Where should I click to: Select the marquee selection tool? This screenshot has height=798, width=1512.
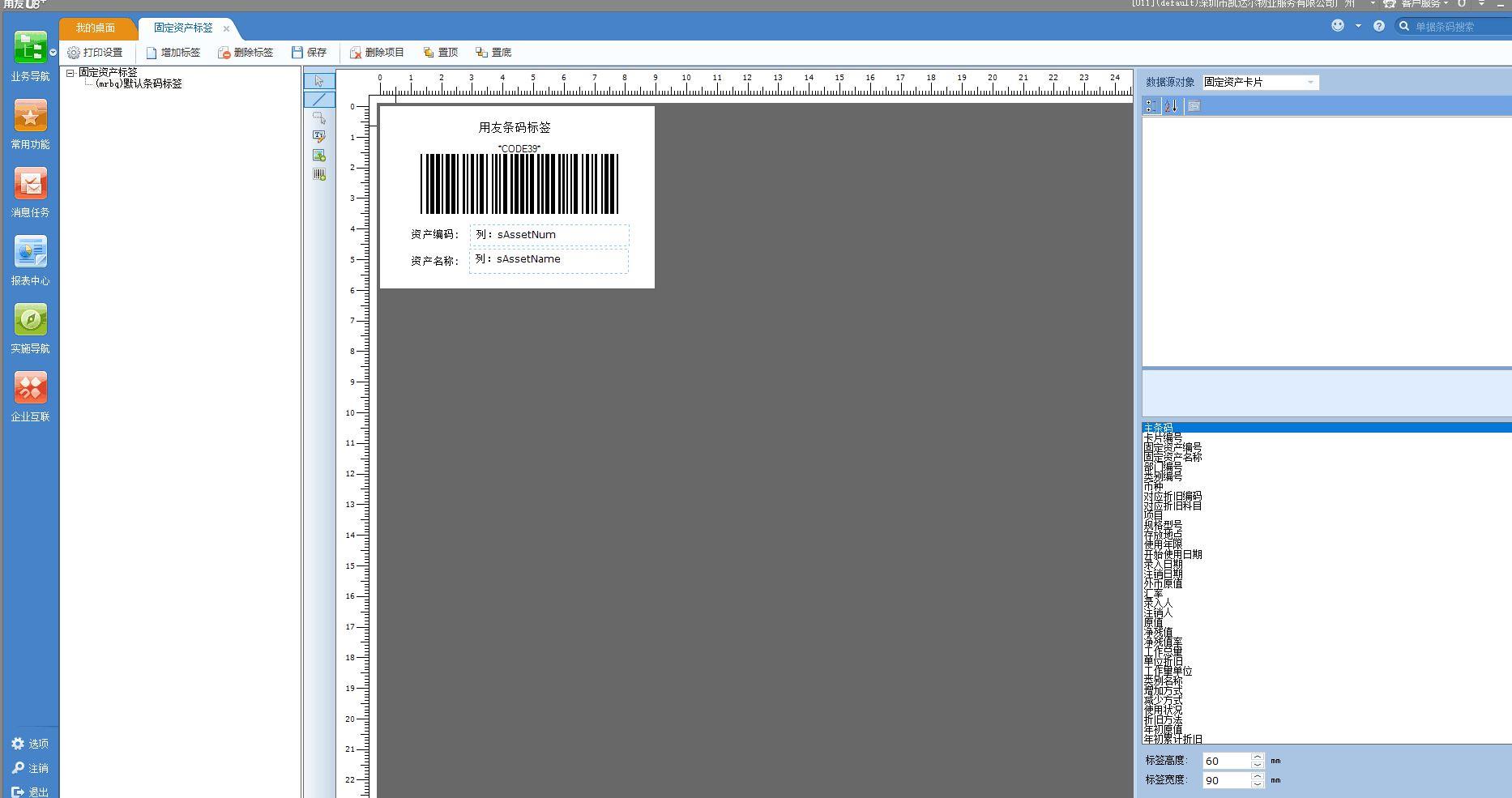(x=319, y=118)
